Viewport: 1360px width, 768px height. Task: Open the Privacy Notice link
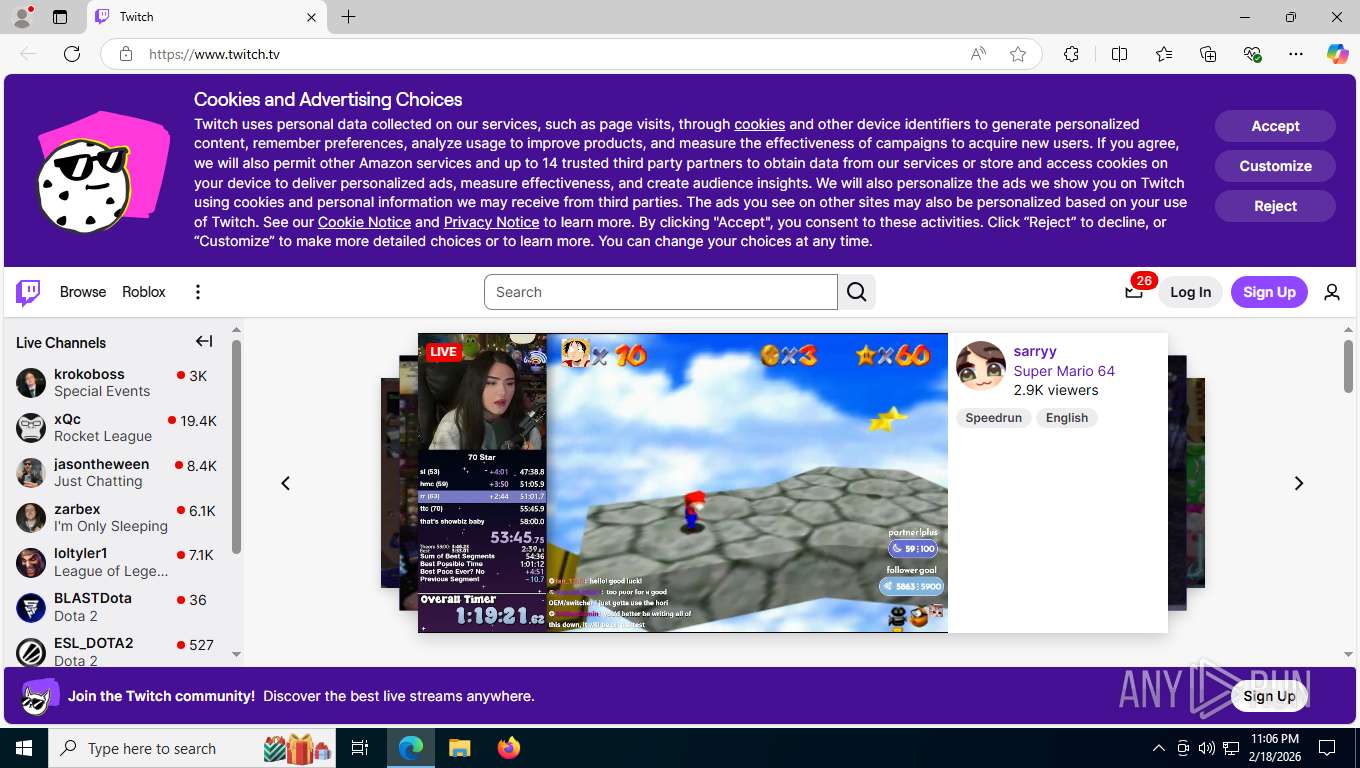click(x=491, y=222)
